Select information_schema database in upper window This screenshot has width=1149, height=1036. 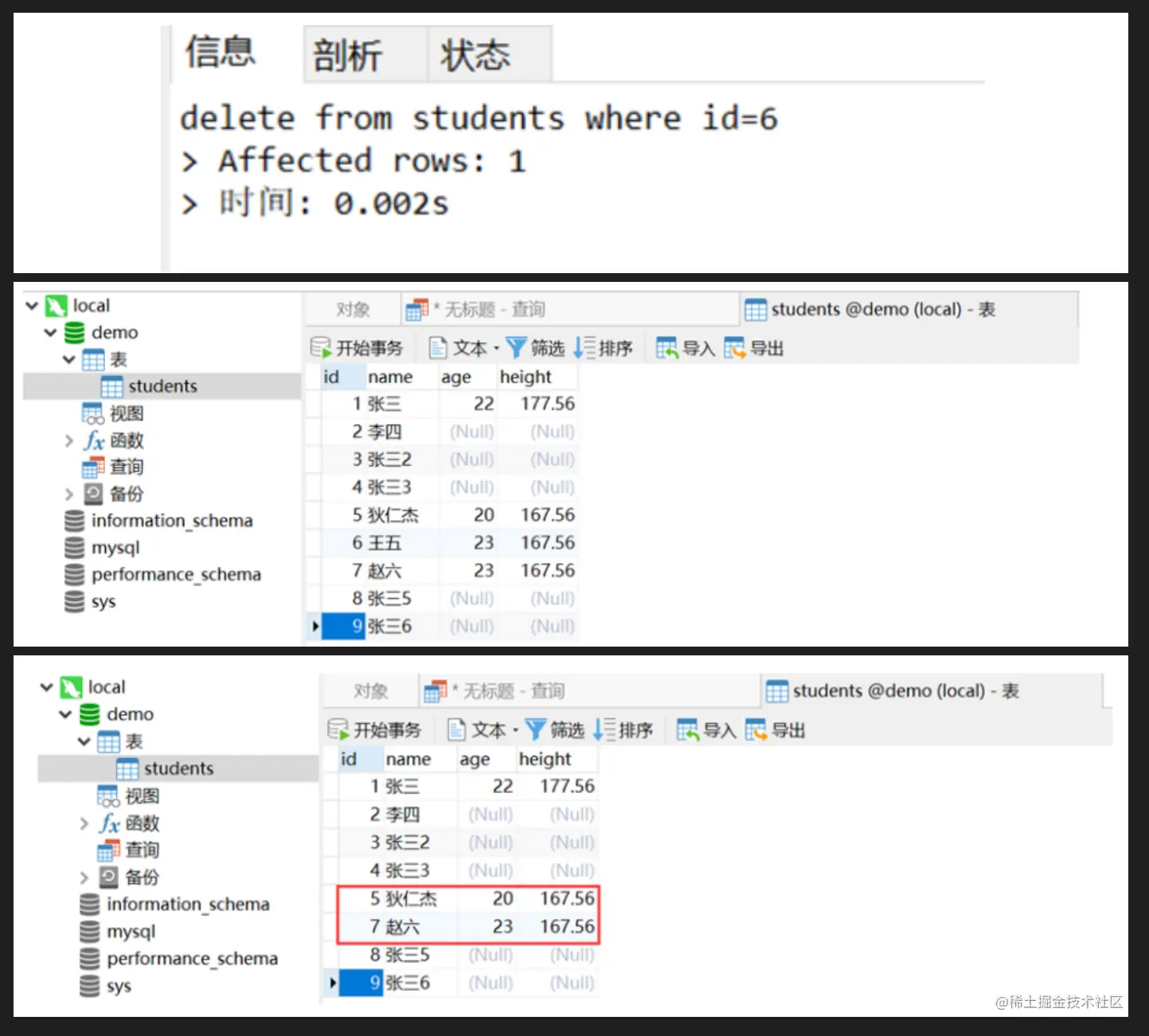pyautogui.click(x=159, y=521)
